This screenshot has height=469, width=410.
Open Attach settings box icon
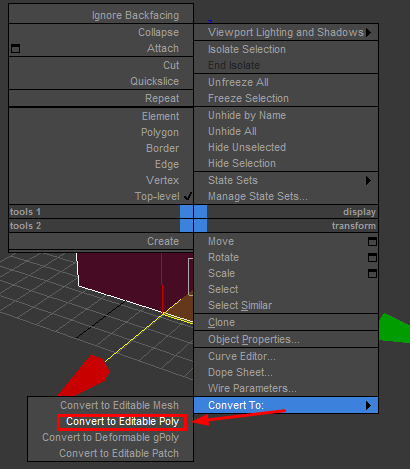15,49
